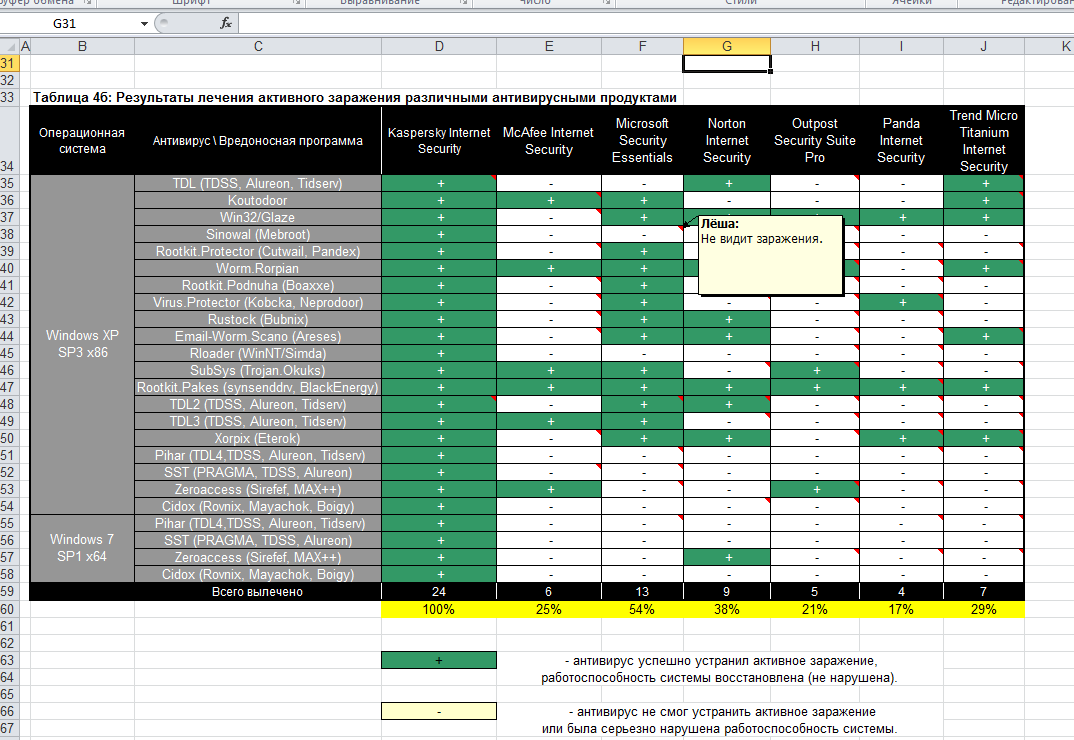Viewport: 1074px width, 740px height.
Task: Click the Kaspersky total value 24
Action: (x=439, y=592)
